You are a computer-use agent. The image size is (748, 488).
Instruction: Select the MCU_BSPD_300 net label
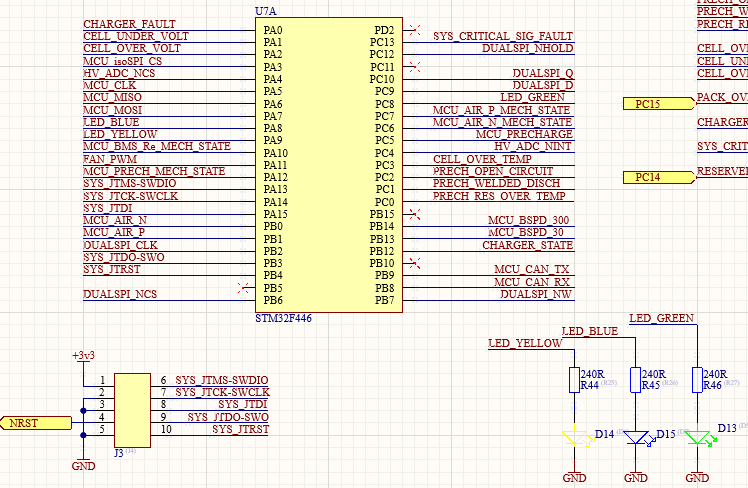529,220
